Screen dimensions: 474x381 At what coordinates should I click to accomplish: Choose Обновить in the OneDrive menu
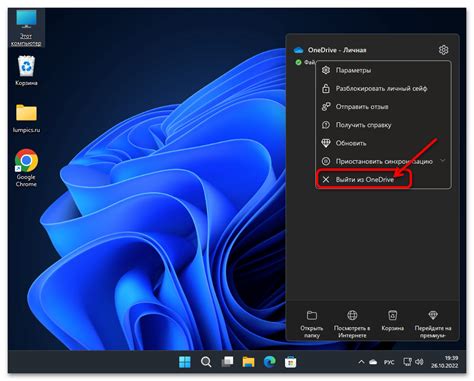tap(383, 143)
